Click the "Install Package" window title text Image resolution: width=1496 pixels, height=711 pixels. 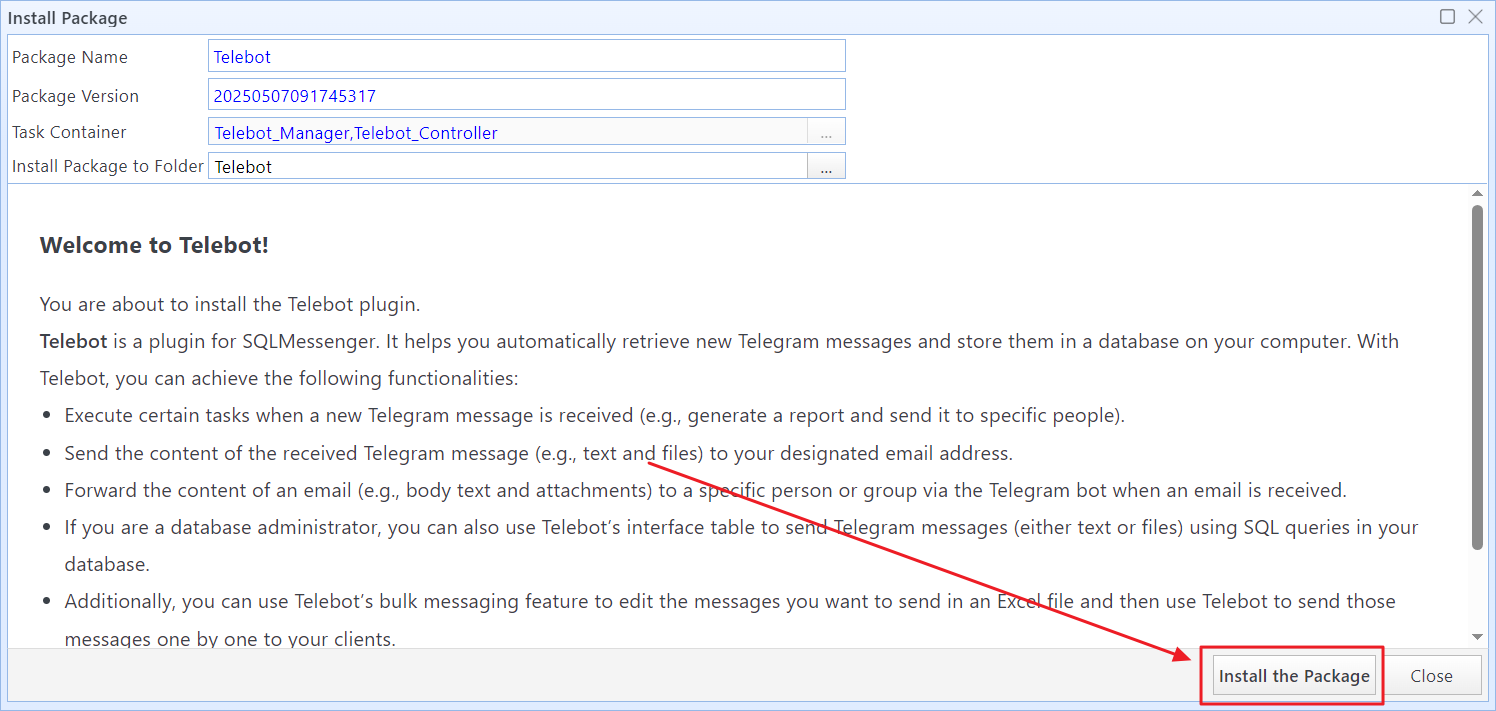pos(68,18)
